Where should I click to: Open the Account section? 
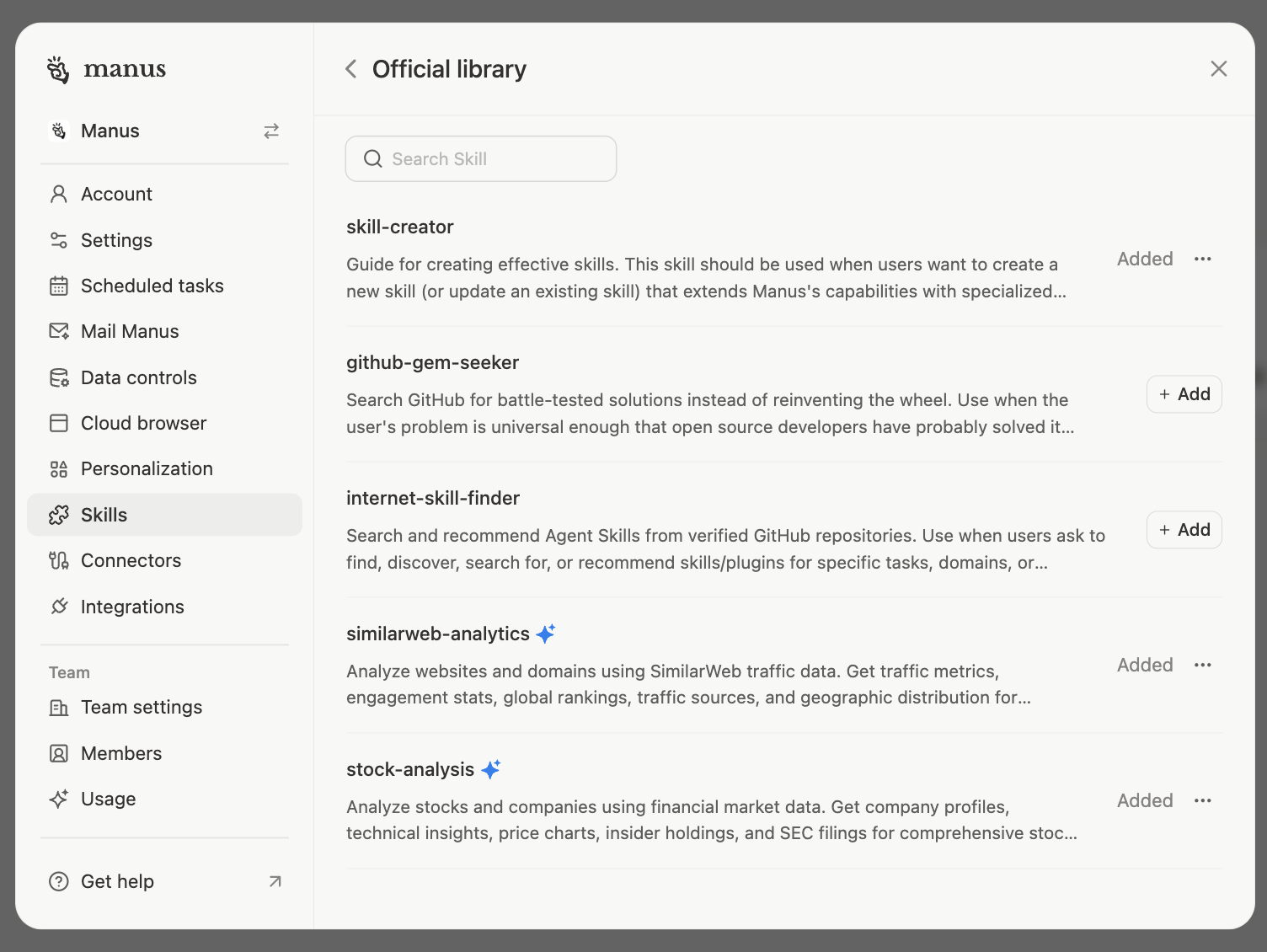pos(164,195)
